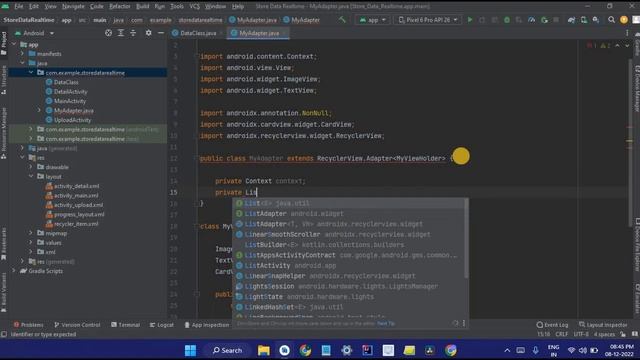Screen dimensions: 640x360
Task: Toggle the Resource Manager side tab
Action: 4,133
